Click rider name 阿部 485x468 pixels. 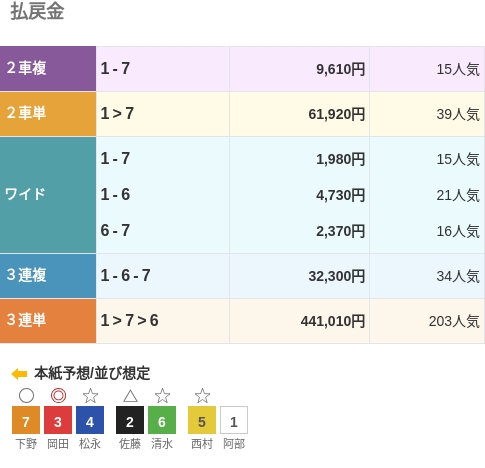[234, 444]
